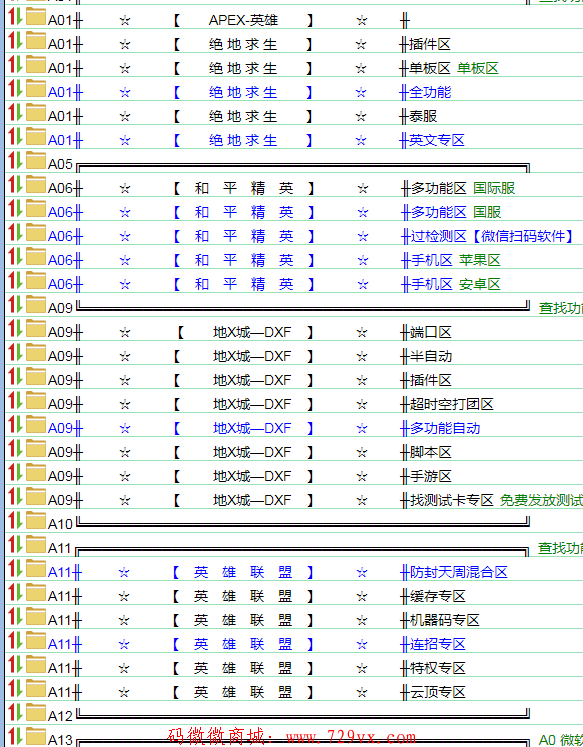Click the folder icon beside DXF 手游区
Screen dimensions: 583x747
[x=35, y=472]
